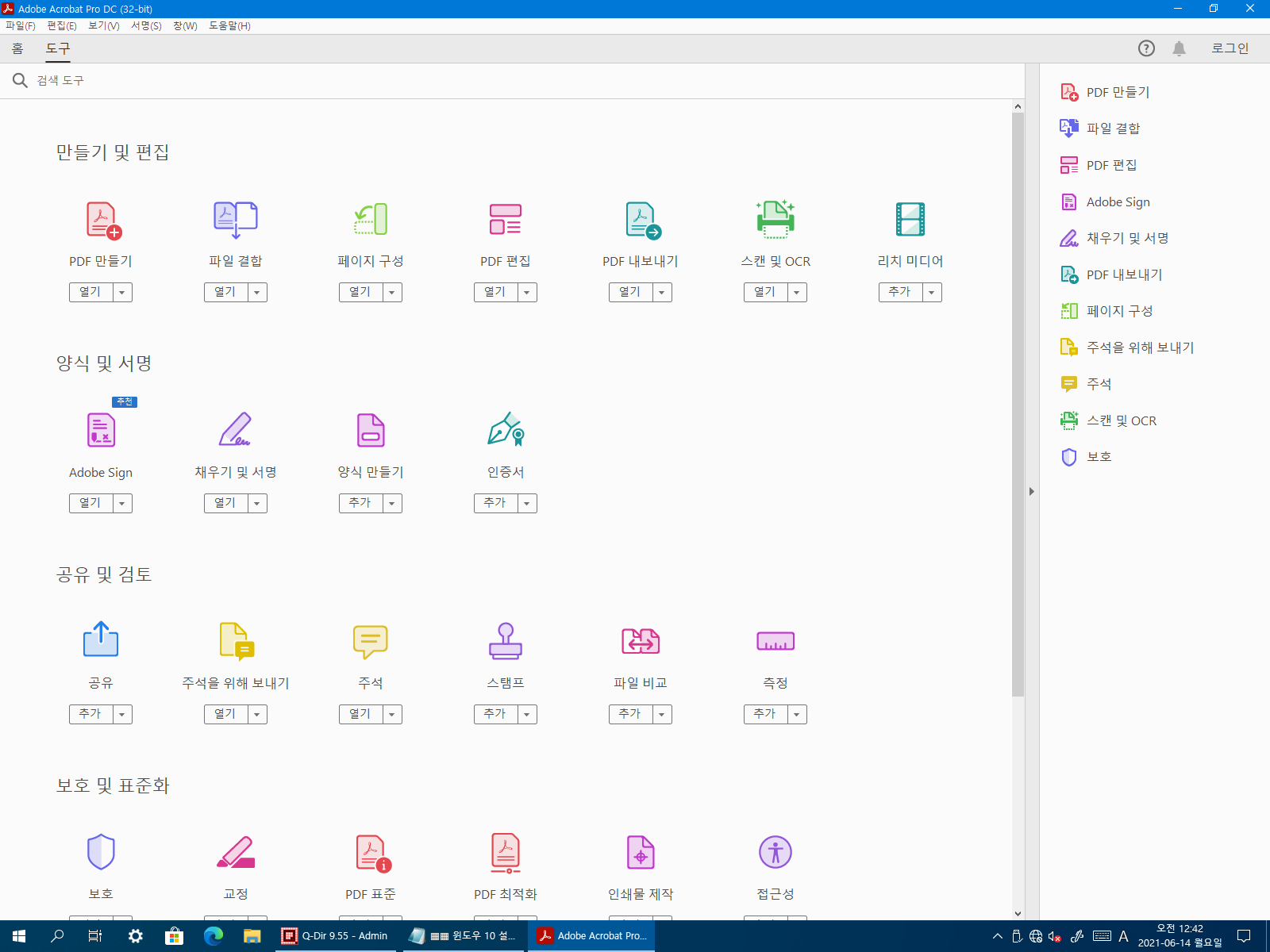Expand dropdown arrow next to 페이지 구성 열기
This screenshot has height=952, width=1270.
pos(392,292)
